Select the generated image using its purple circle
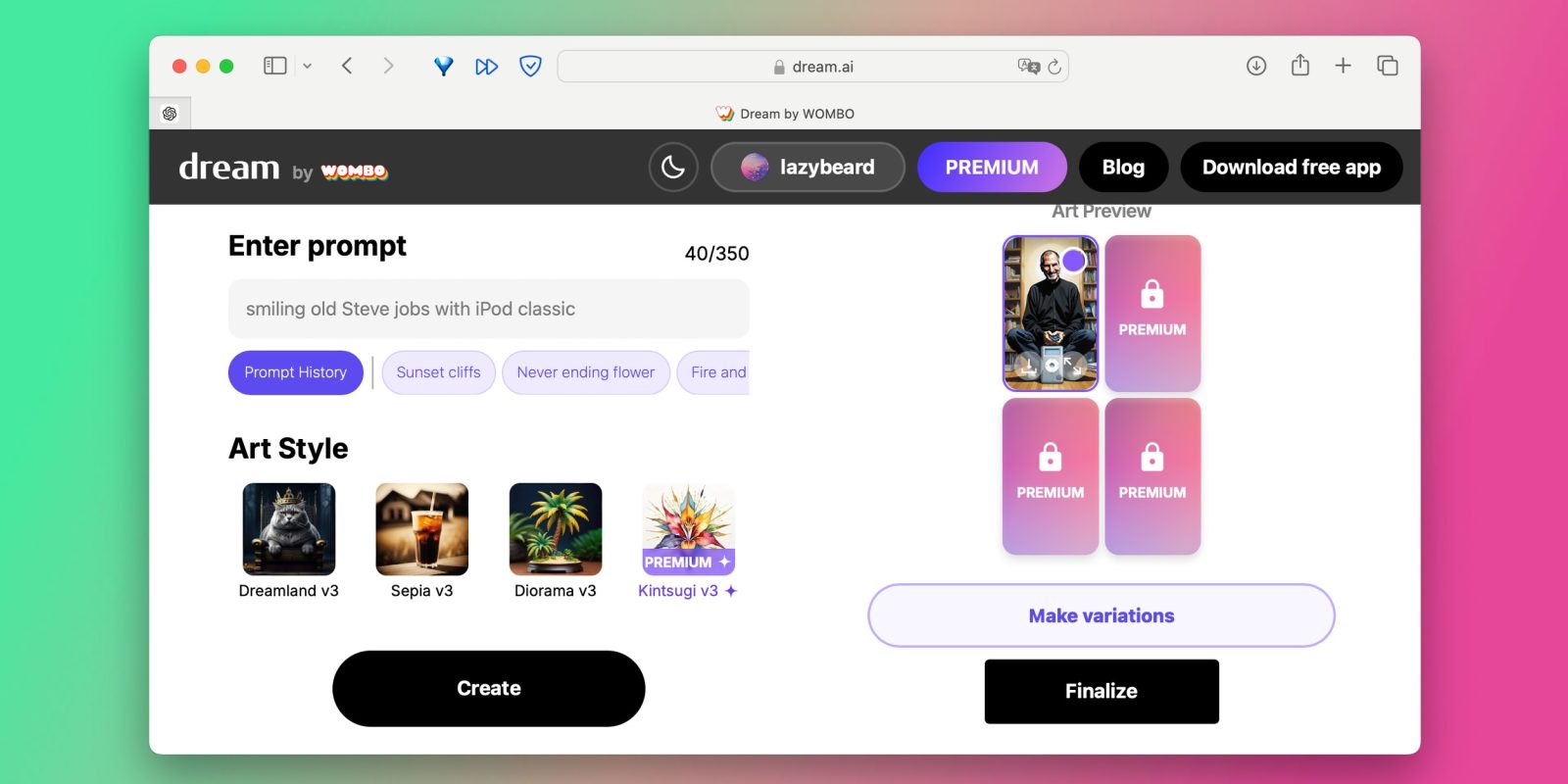The width and height of the screenshot is (1568, 784). (1074, 260)
